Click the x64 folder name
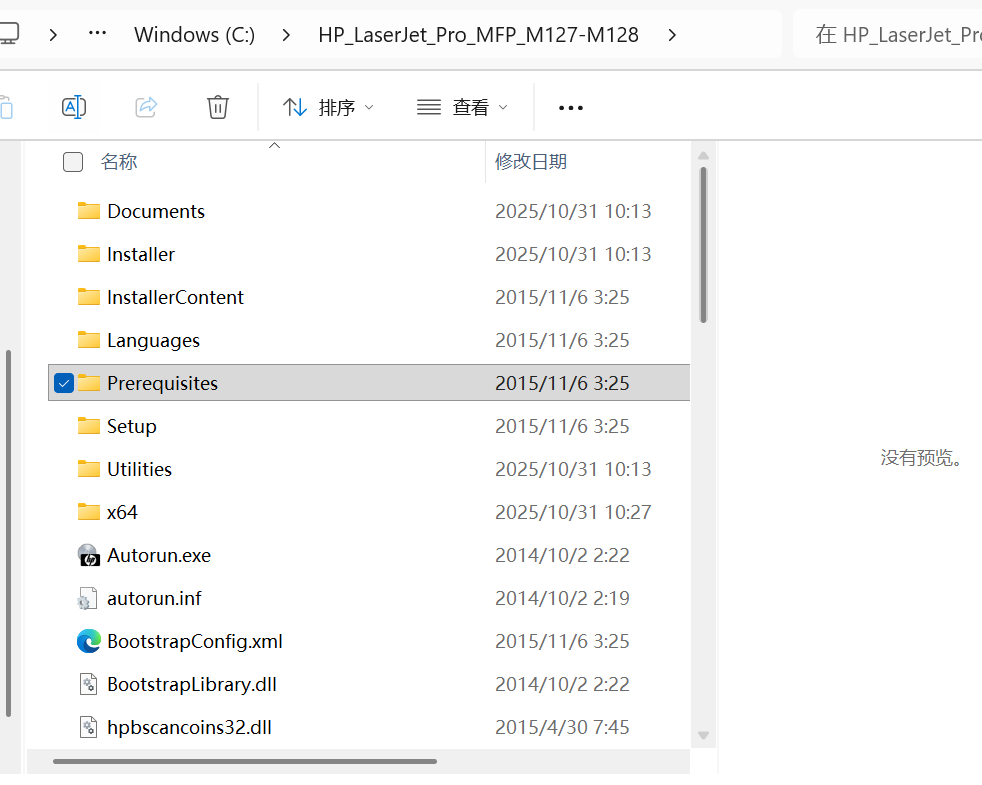 click(122, 512)
